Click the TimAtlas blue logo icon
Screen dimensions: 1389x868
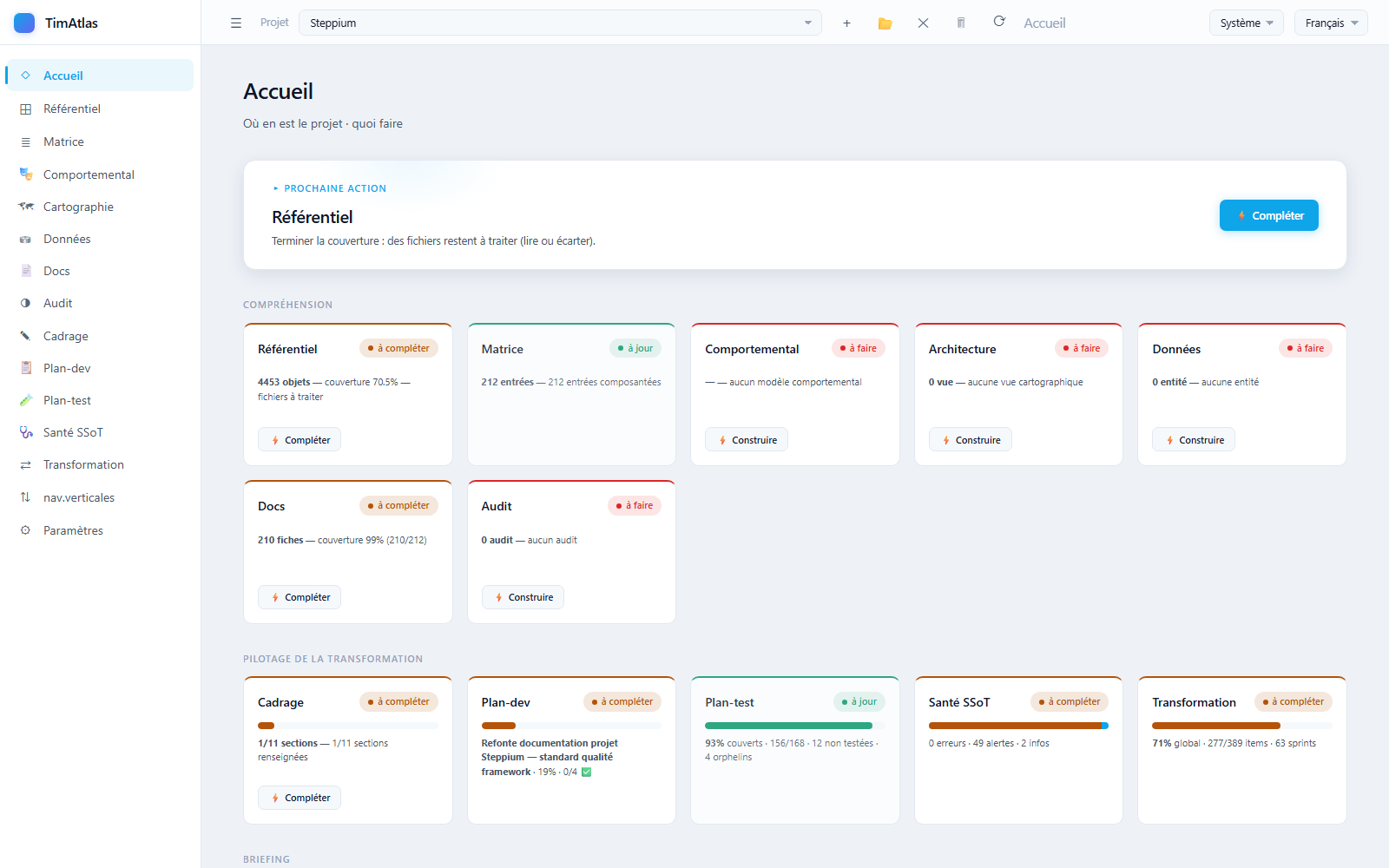click(24, 23)
